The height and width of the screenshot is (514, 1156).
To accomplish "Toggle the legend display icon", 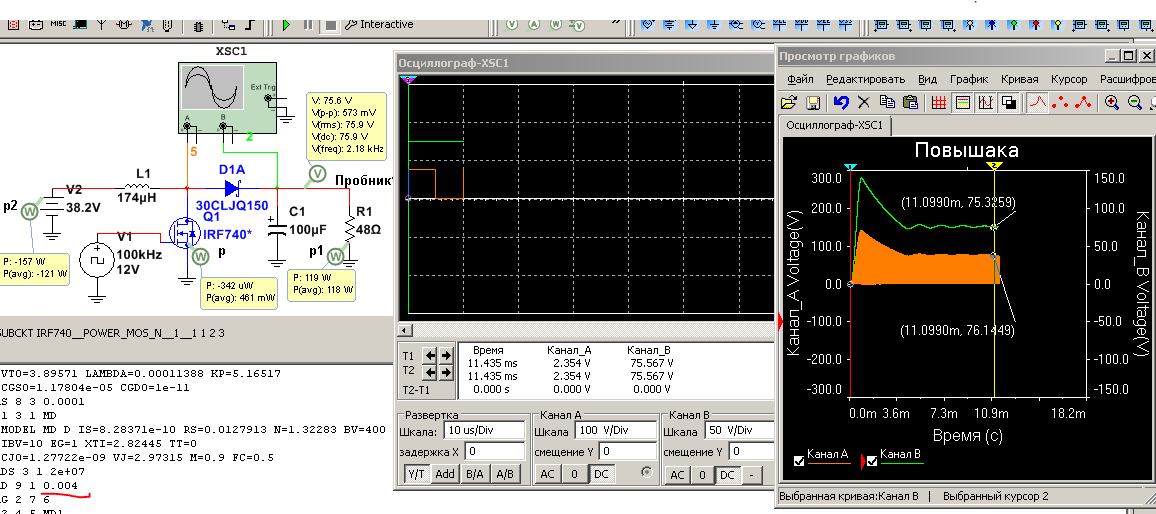I will pos(962,102).
